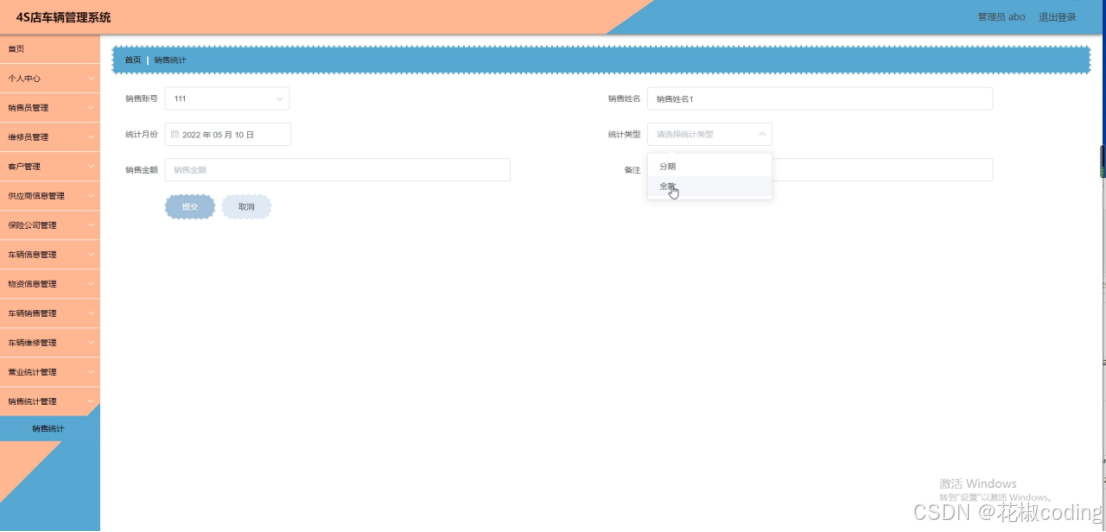Click the 提交 button
The width and height of the screenshot is (1106, 532).
(x=190, y=207)
